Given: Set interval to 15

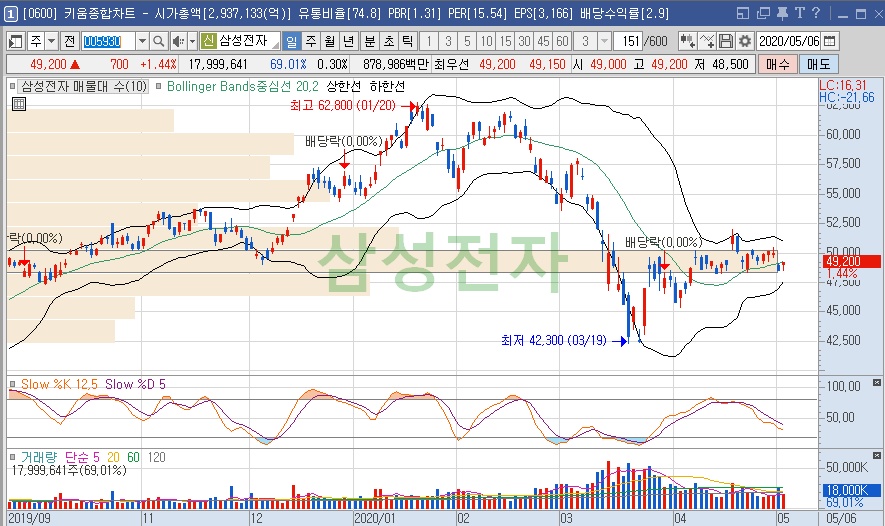Looking at the screenshot, I should coord(506,41).
